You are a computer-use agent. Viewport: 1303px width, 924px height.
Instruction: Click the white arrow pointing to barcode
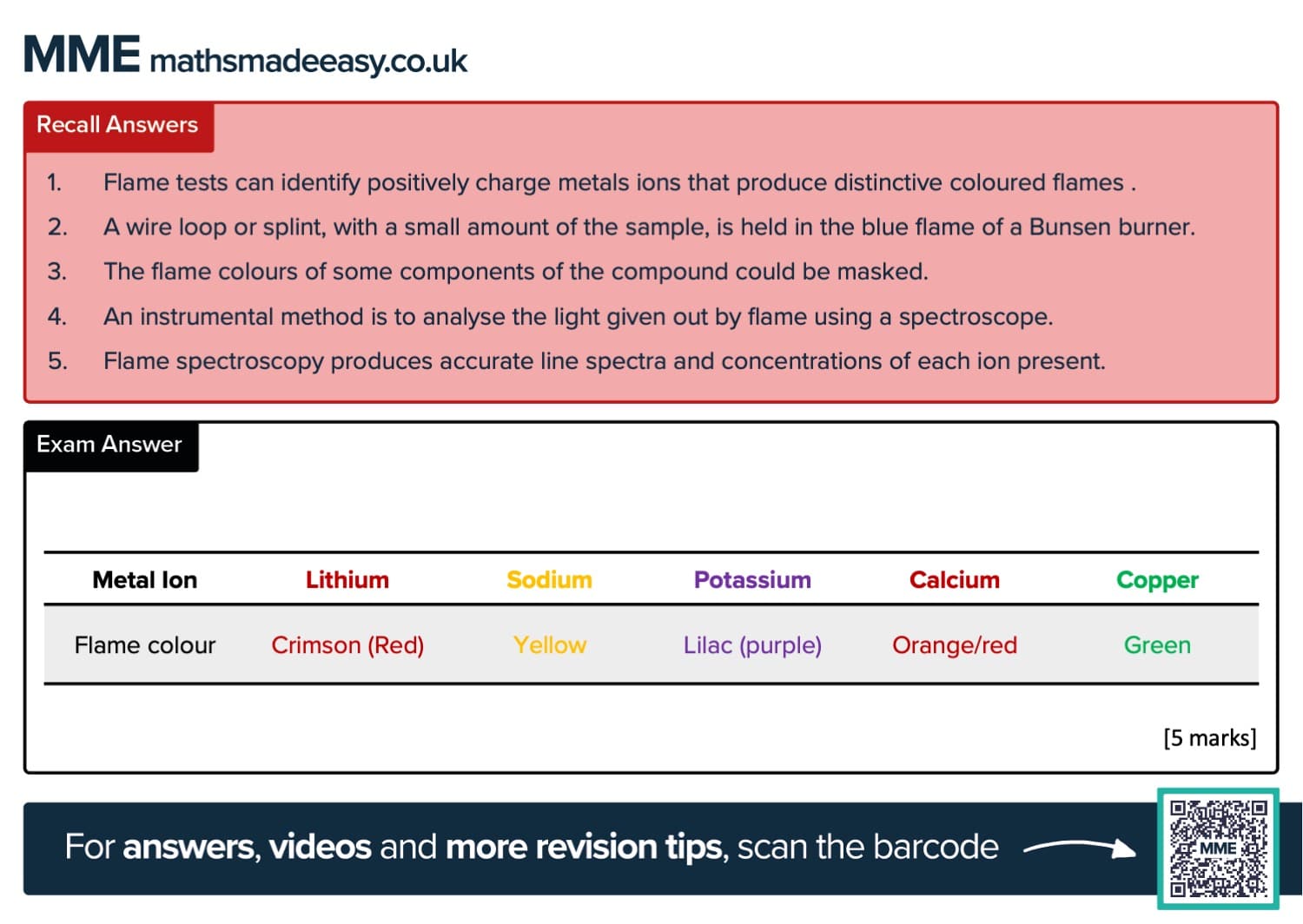(x=1079, y=848)
